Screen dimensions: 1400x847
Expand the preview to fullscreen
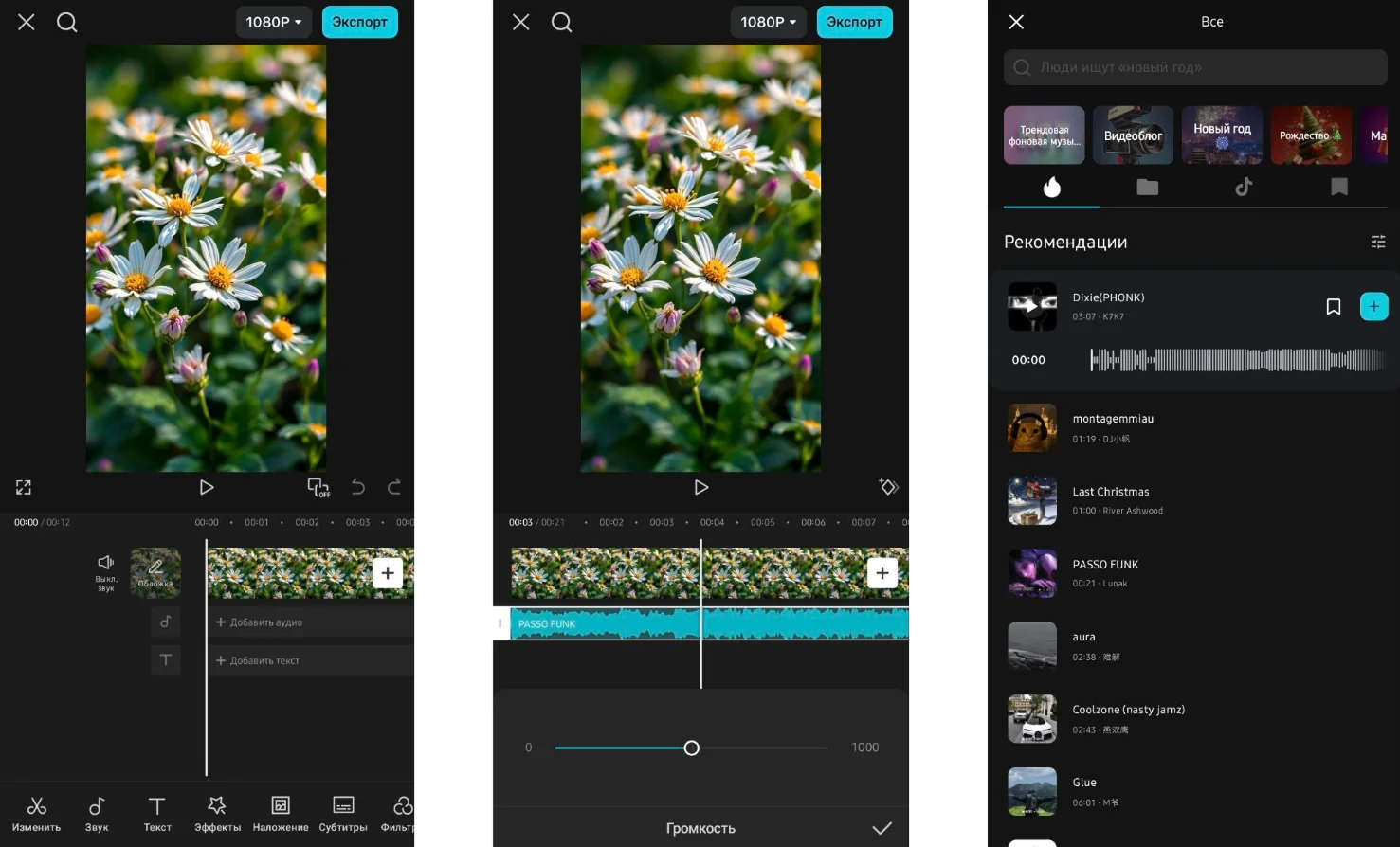click(x=24, y=487)
